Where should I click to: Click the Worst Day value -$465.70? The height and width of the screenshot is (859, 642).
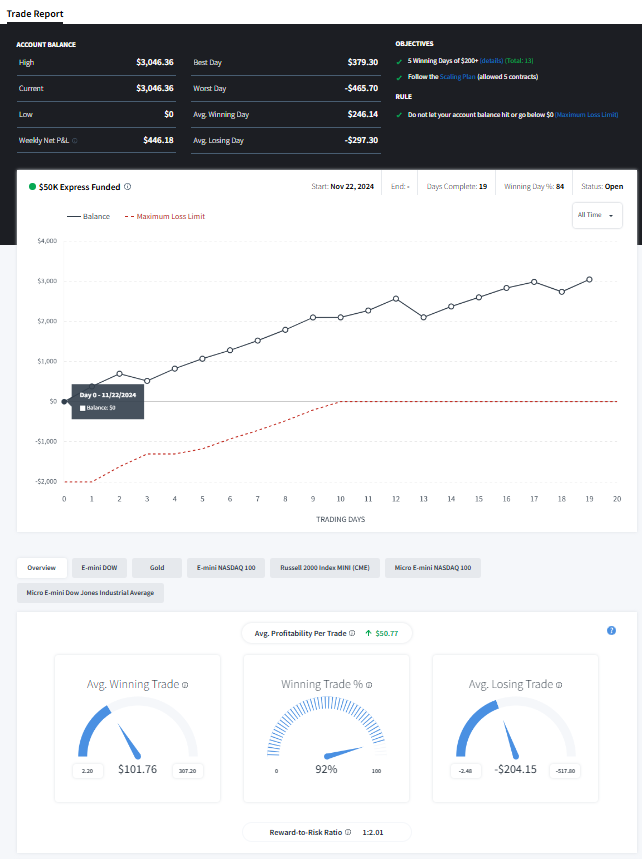[x=361, y=88]
